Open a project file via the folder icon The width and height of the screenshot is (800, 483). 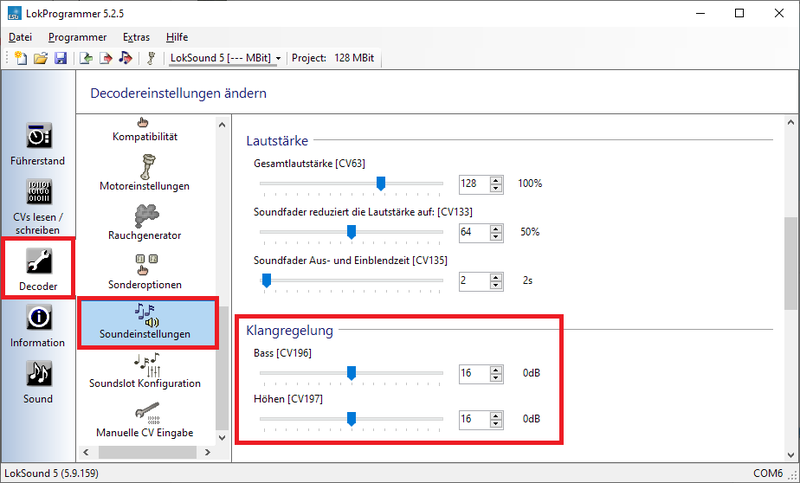pos(40,58)
